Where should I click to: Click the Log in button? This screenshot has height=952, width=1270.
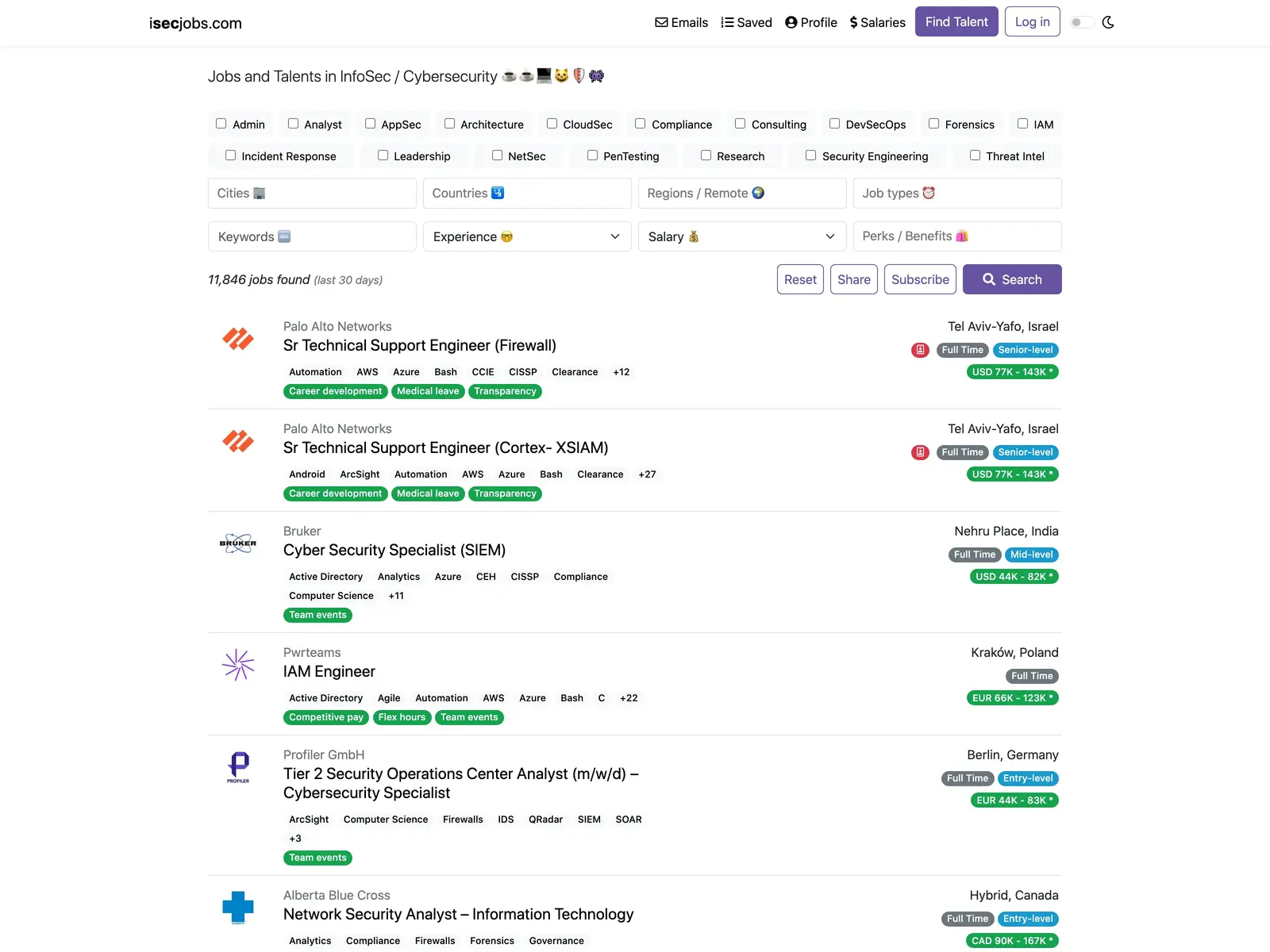click(1032, 21)
